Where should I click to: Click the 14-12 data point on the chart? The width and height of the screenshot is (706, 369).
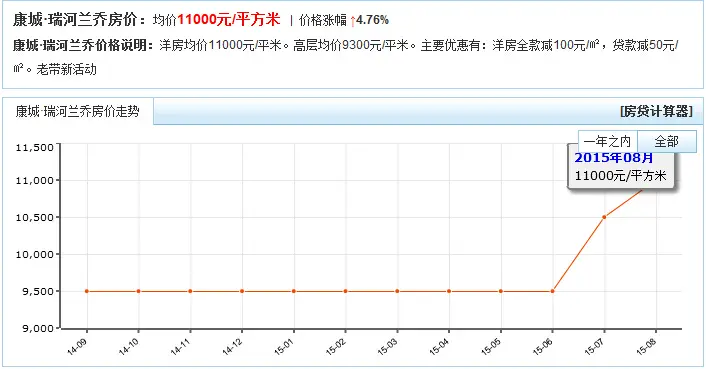coord(242,291)
